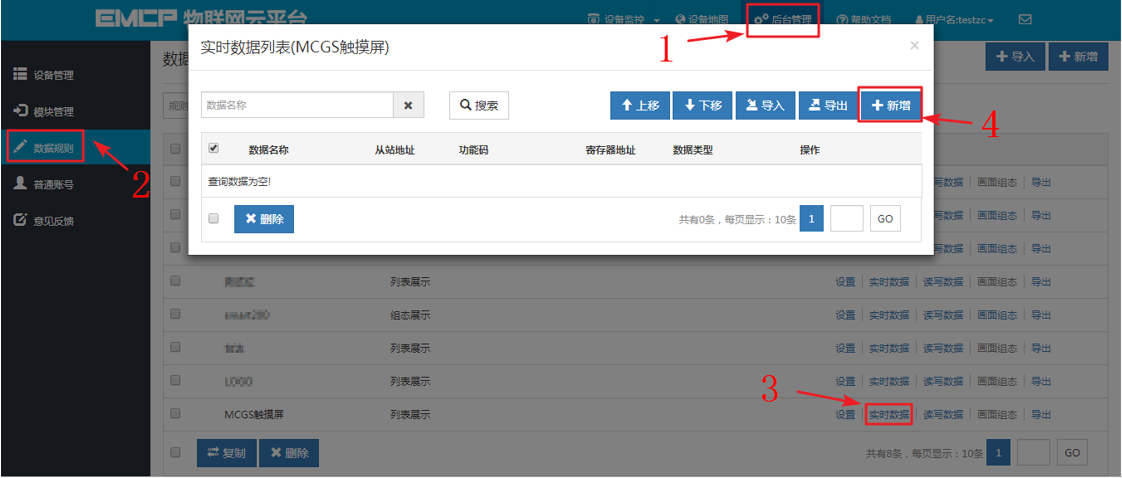The height and width of the screenshot is (478, 1122).
Task: Open 读写数据 for the MCGS触摸屏 row
Action: click(943, 414)
